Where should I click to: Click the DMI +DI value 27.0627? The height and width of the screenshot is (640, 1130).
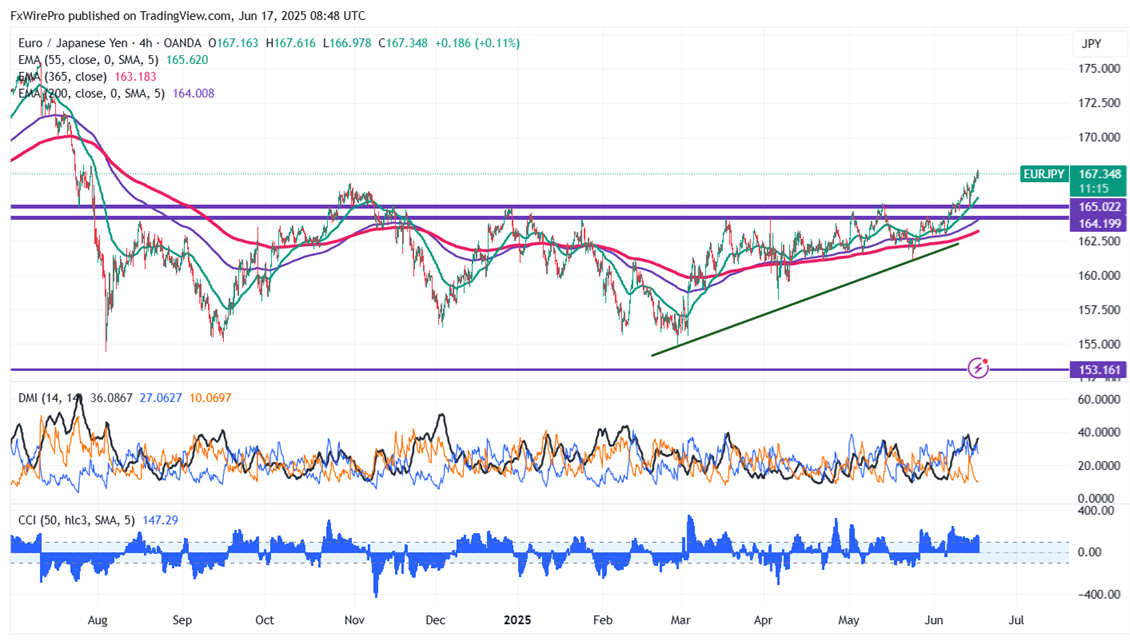coord(160,398)
